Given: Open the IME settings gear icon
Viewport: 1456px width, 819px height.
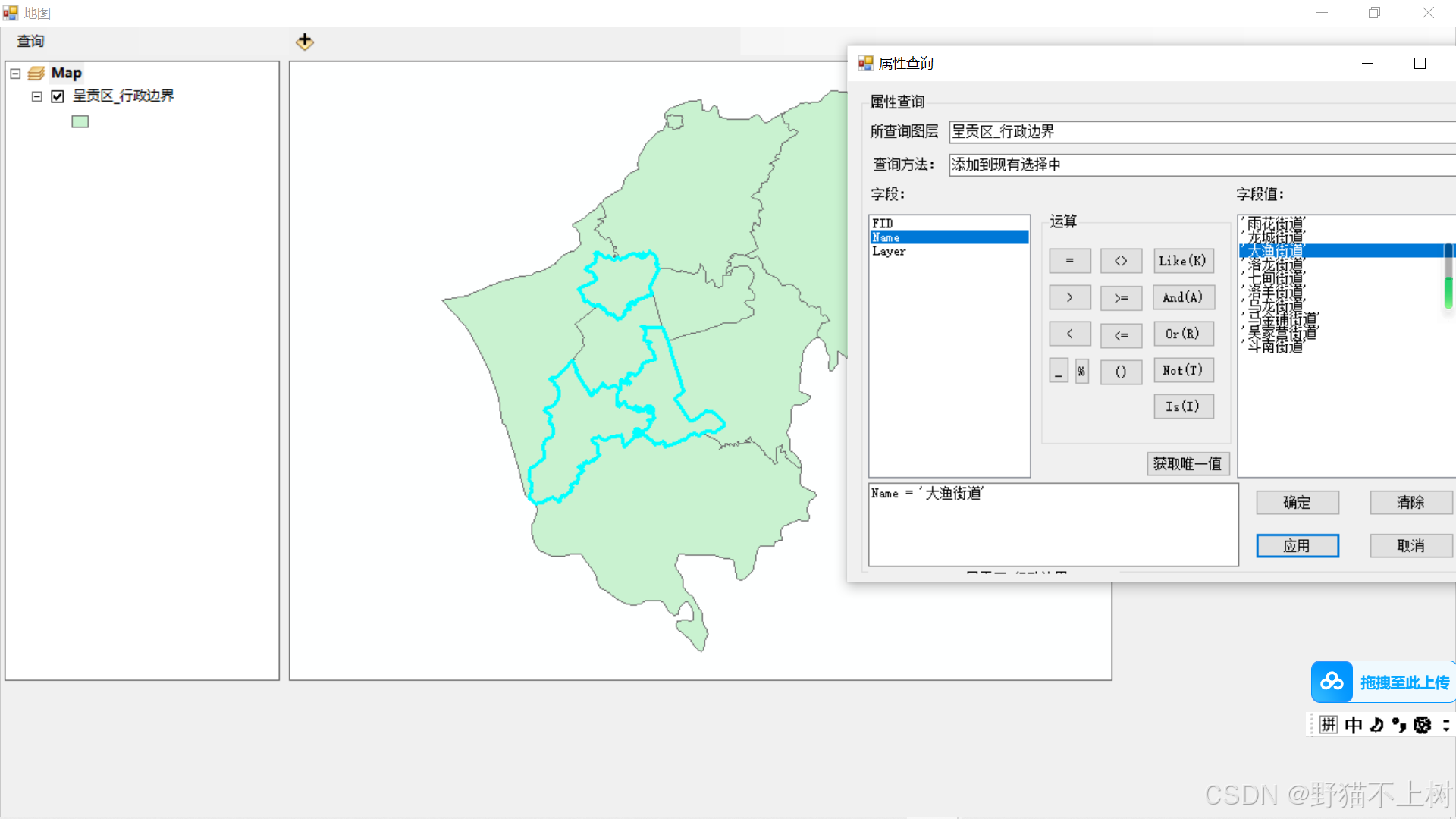Looking at the screenshot, I should pos(1422,725).
